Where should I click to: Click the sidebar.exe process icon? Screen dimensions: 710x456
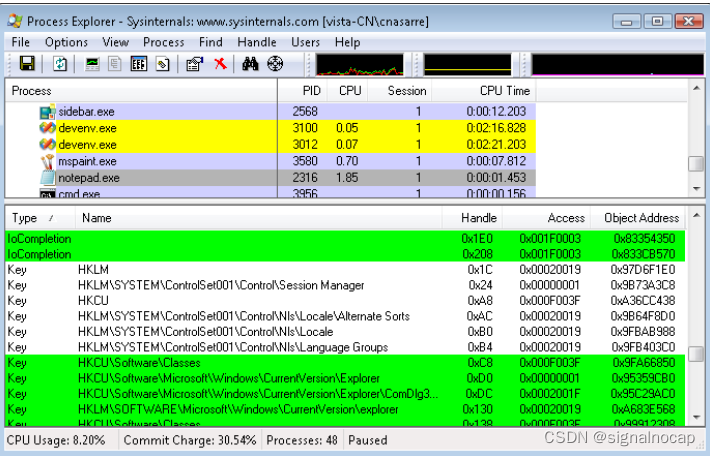47,112
